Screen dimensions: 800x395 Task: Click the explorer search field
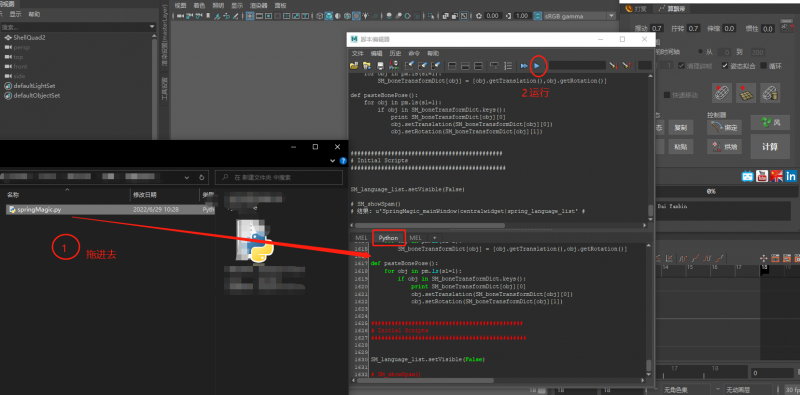279,178
